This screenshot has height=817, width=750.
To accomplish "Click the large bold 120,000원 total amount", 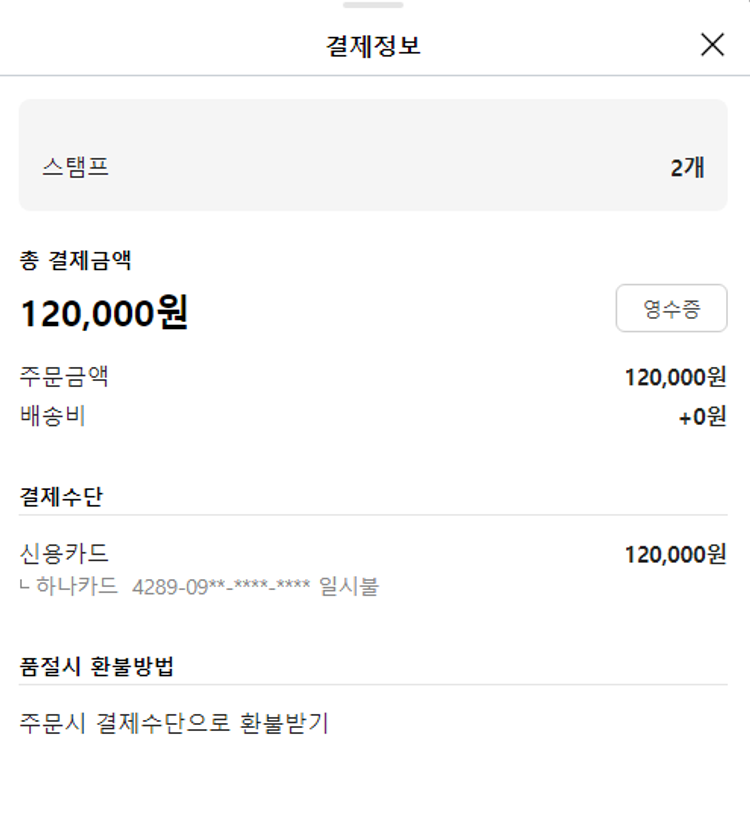I will [x=104, y=314].
